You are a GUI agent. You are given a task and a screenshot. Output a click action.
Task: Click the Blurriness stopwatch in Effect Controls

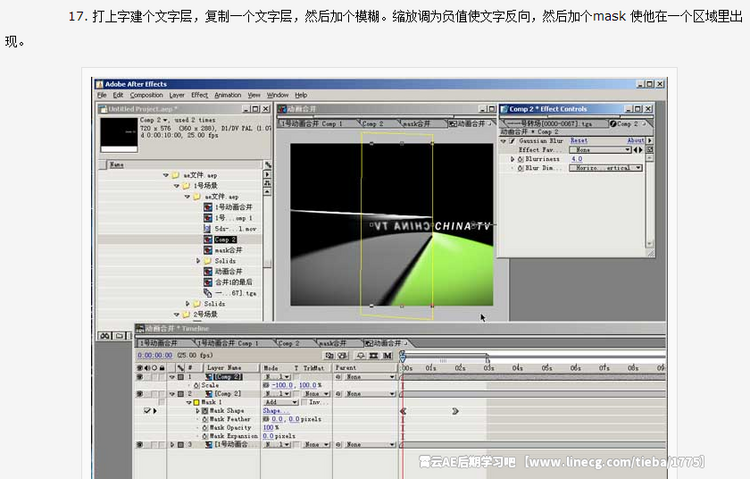point(520,159)
